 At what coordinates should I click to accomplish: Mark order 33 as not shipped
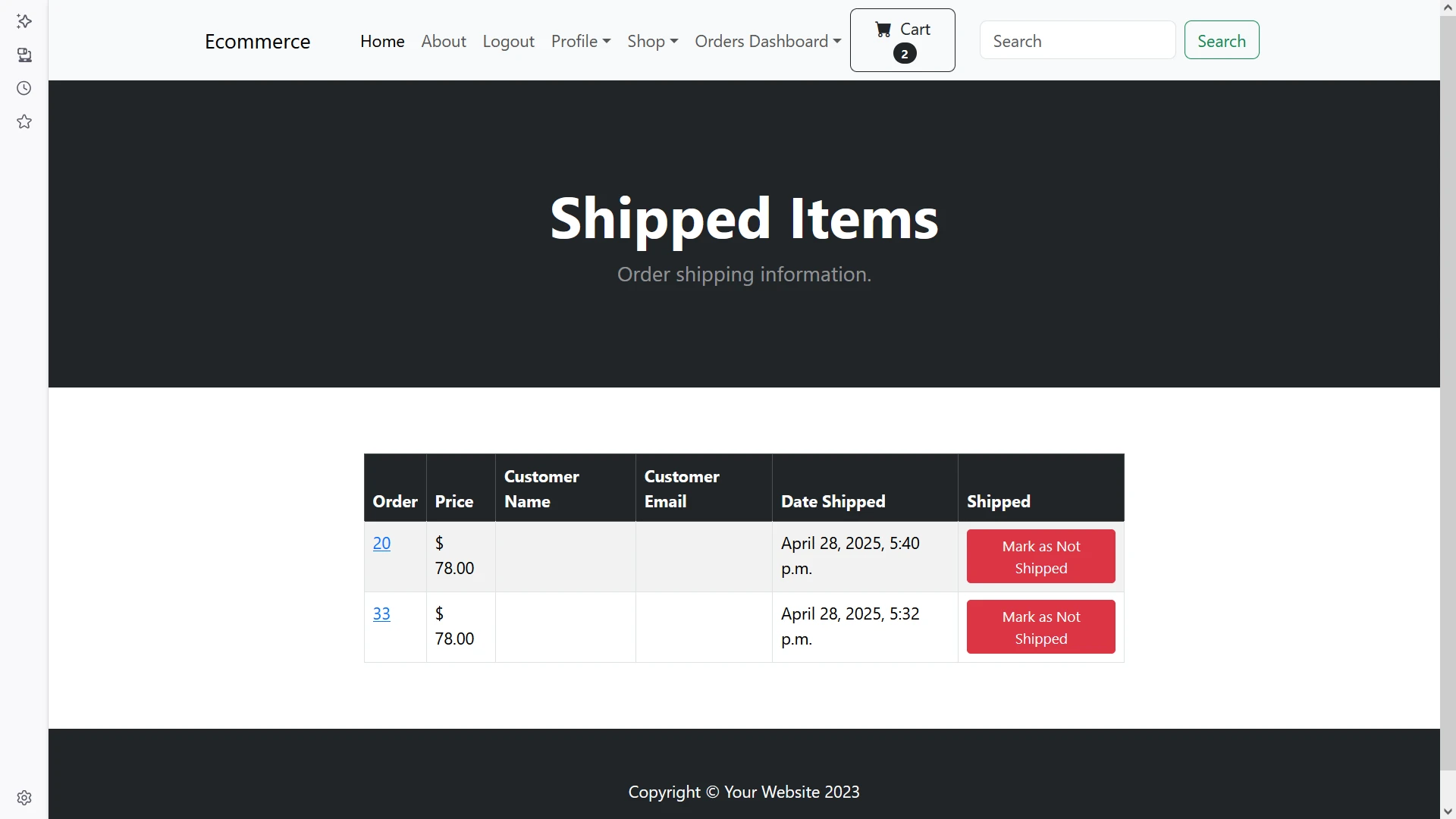click(1040, 627)
